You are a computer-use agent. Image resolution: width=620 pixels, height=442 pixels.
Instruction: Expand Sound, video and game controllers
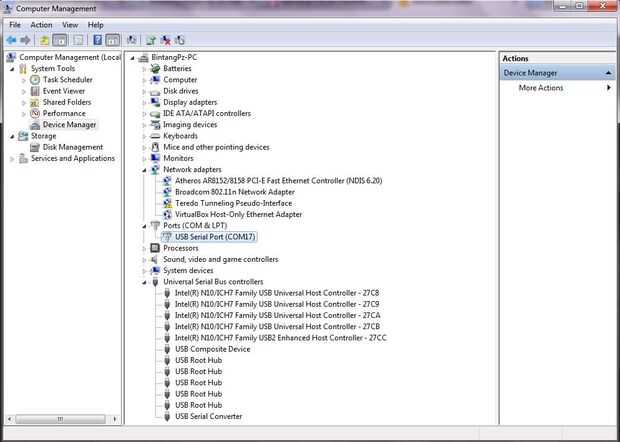click(x=144, y=260)
